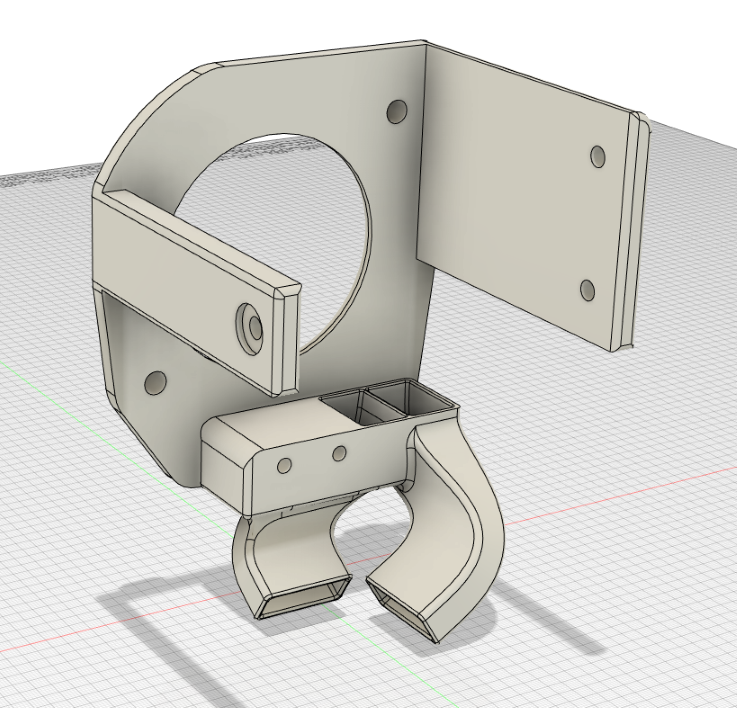Select the lower hole on the right side panel
737x708 pixels.
click(x=588, y=290)
